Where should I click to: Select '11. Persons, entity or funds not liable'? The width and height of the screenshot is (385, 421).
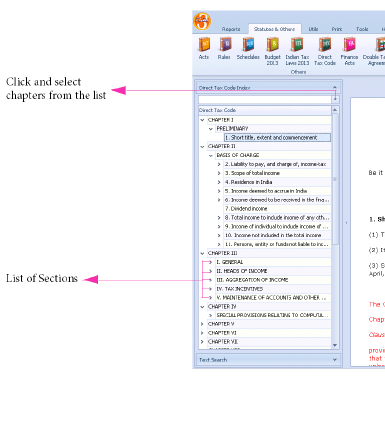pos(277,244)
